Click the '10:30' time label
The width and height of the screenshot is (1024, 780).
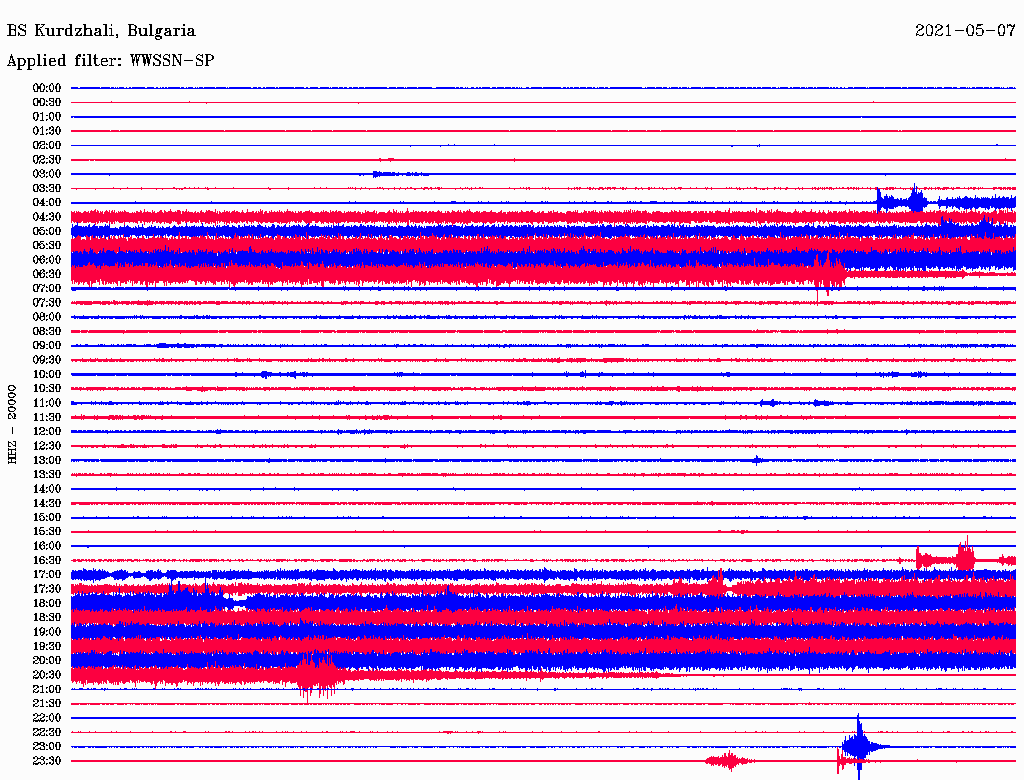pyautogui.click(x=47, y=389)
